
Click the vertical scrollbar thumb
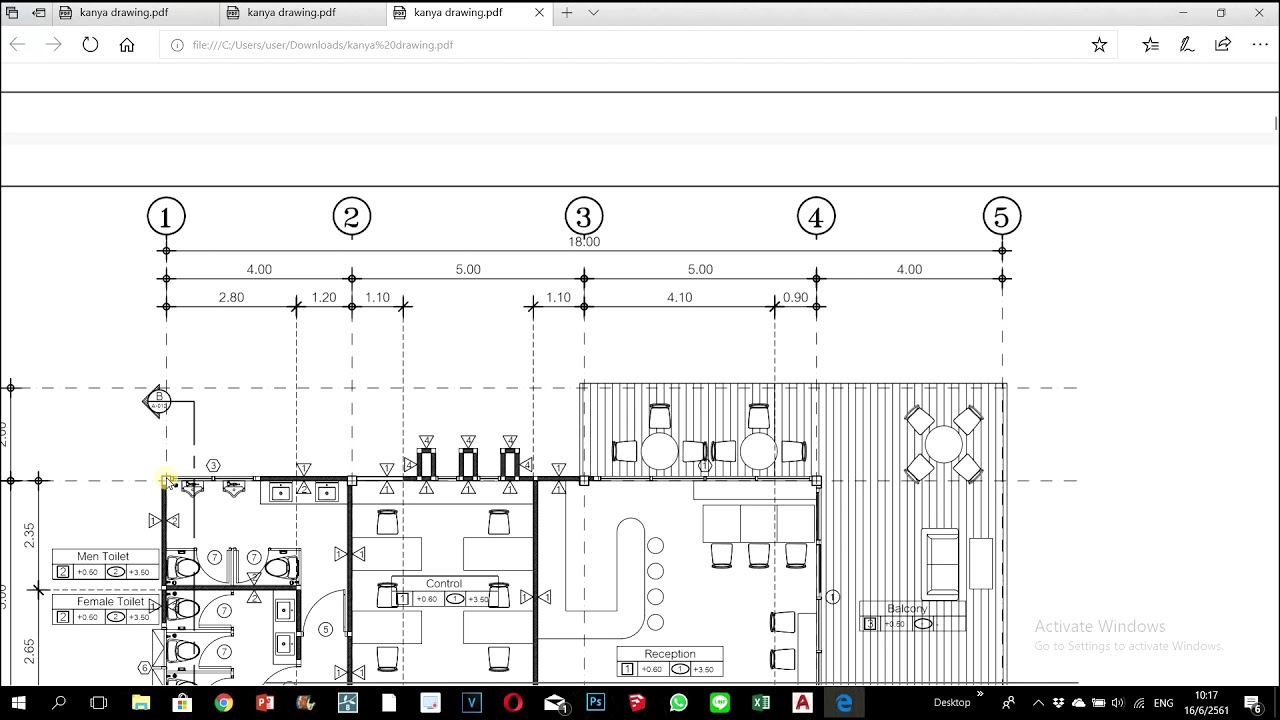tap(1276, 122)
